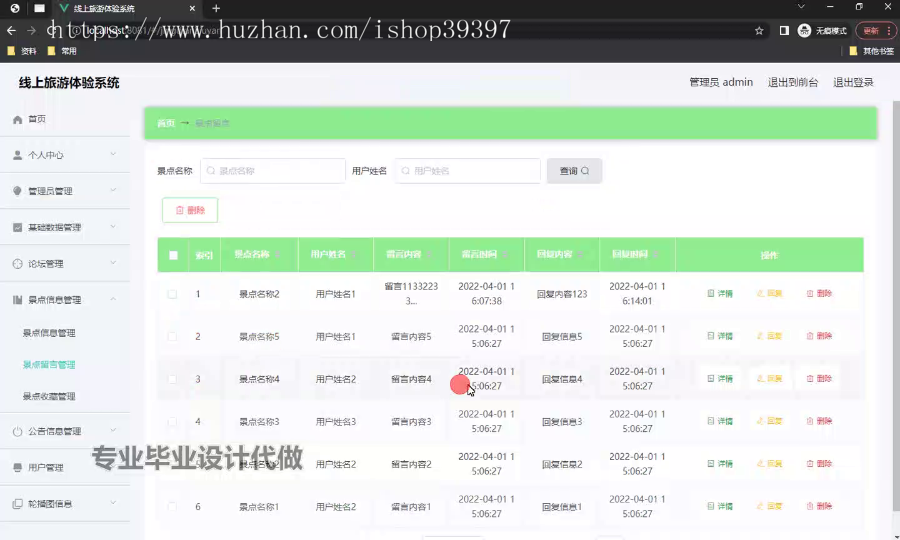Screen dimensions: 900x540
Task: Click 回复 for row 景点名称5
Action: tap(769, 336)
